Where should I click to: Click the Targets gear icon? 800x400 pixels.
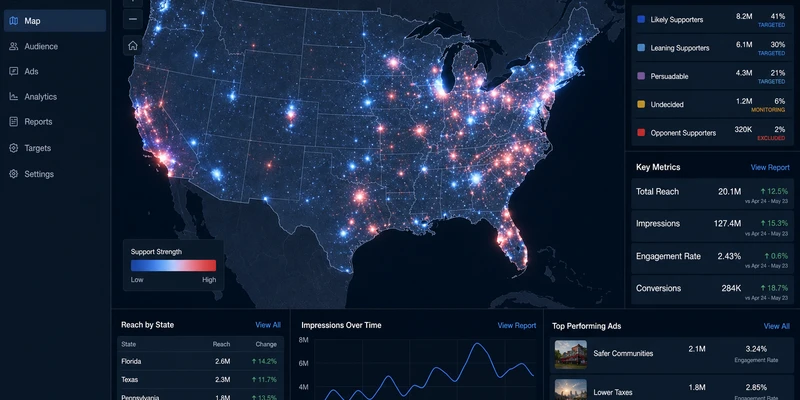click(x=14, y=148)
